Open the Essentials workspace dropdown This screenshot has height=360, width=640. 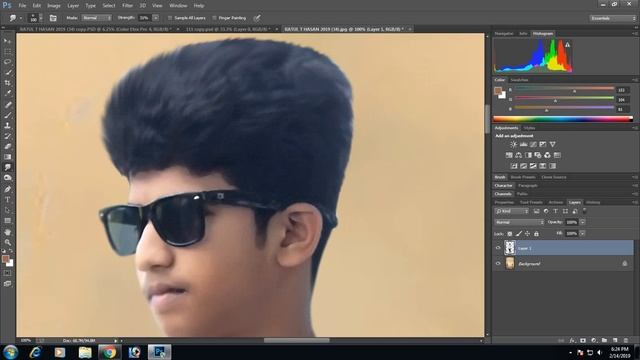coord(612,18)
